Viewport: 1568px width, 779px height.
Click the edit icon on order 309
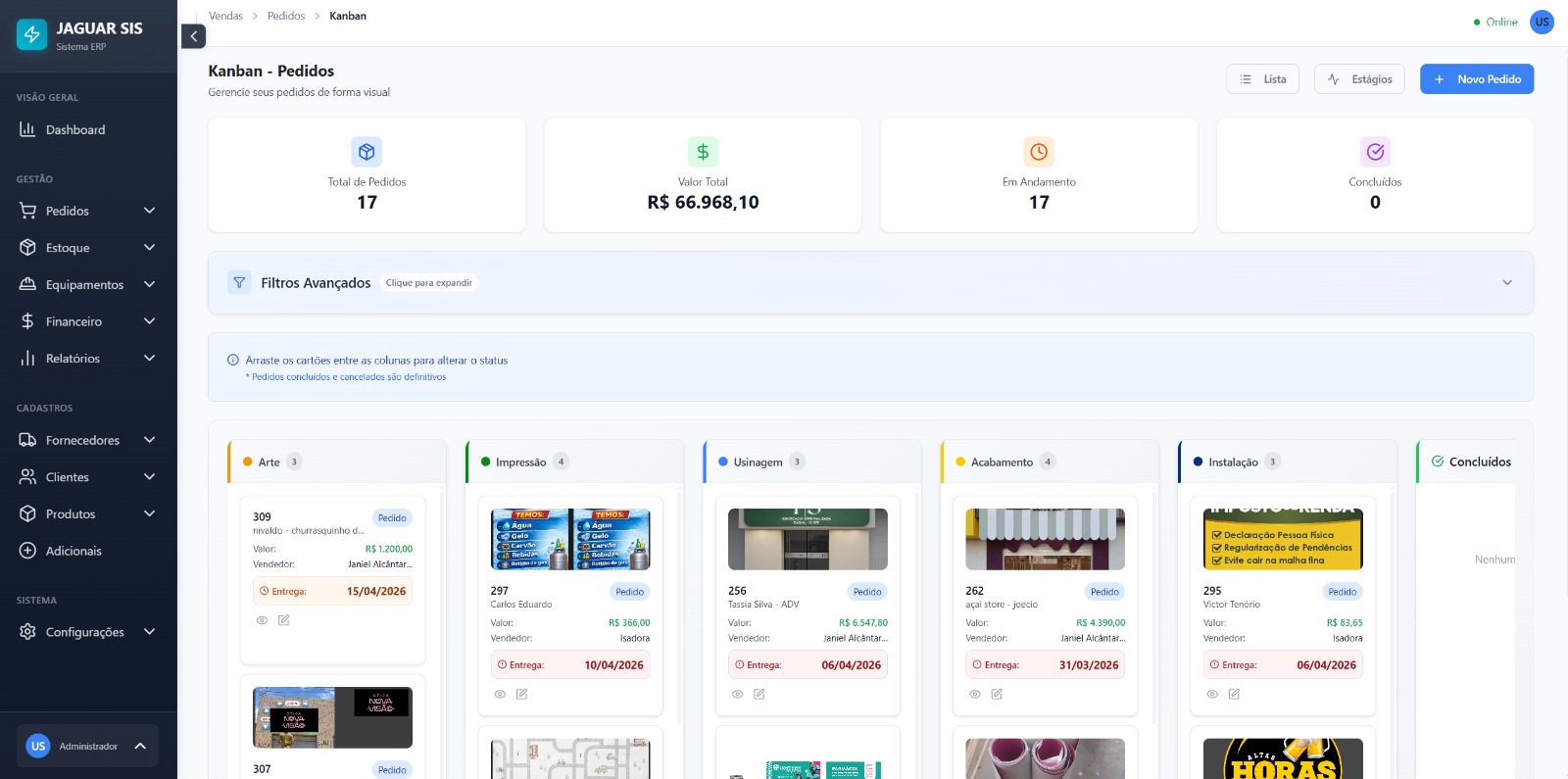(x=283, y=620)
